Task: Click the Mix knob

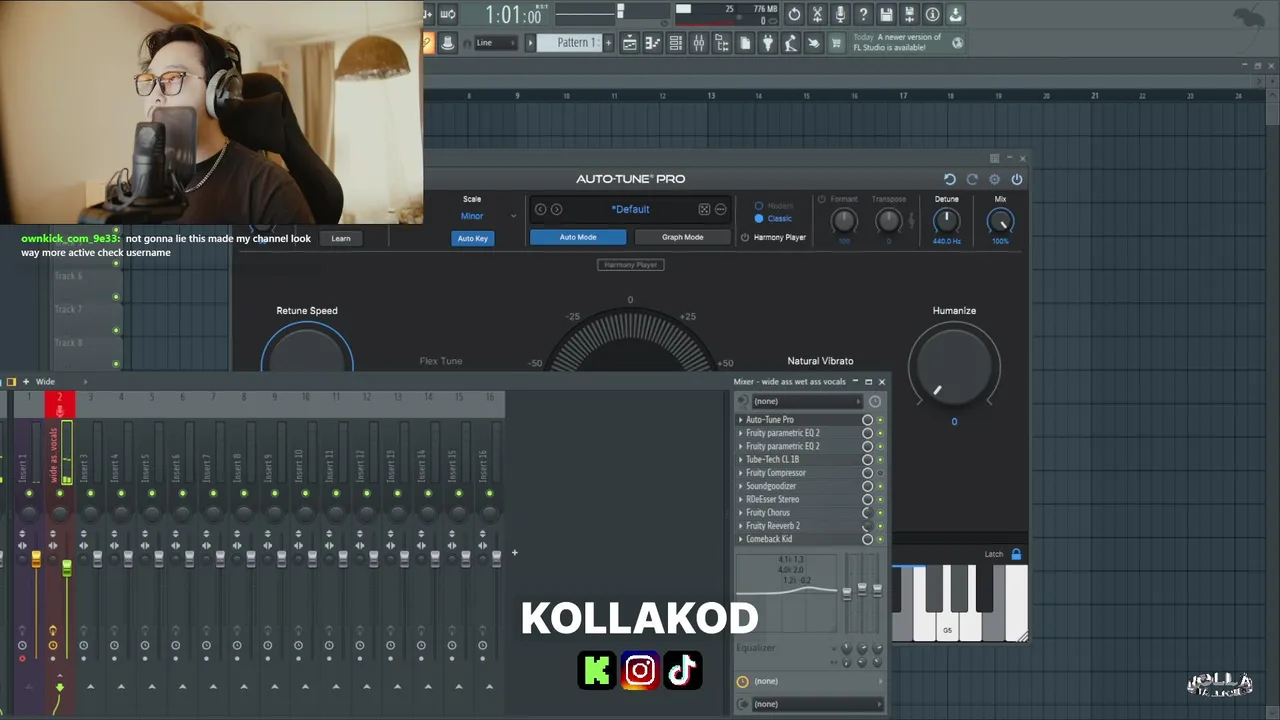Action: click(x=1000, y=221)
